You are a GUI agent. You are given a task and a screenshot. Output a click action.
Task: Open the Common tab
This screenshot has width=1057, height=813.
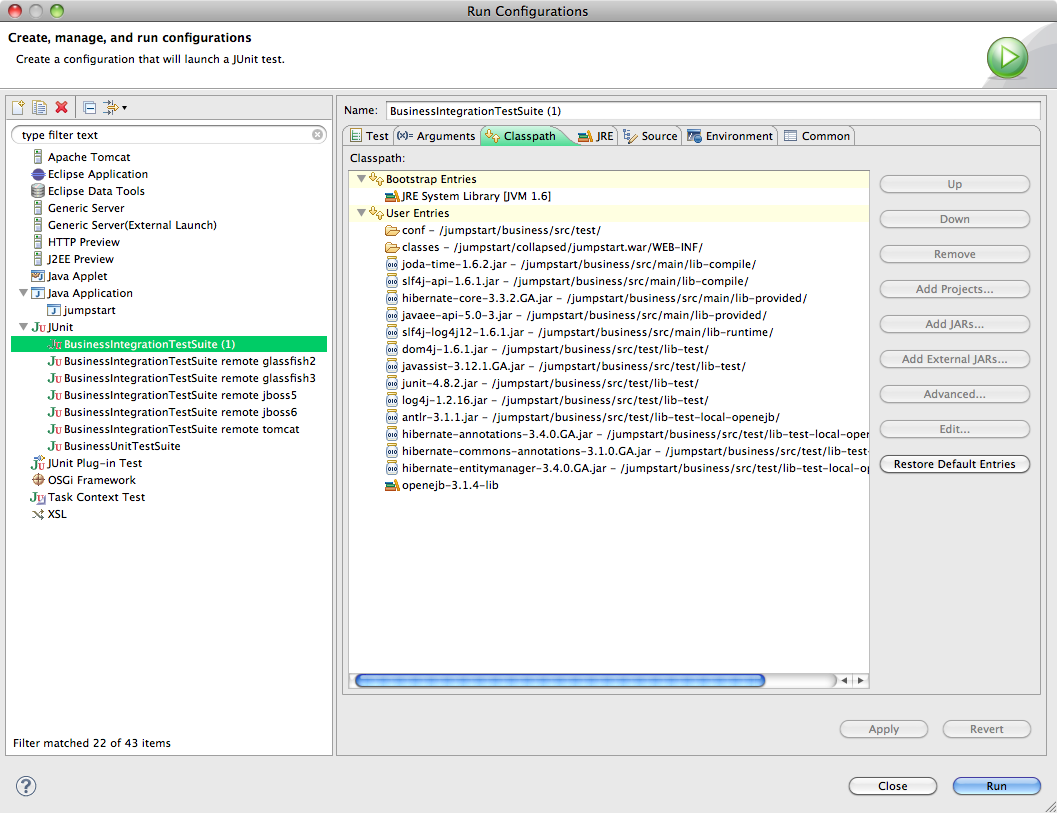point(817,136)
